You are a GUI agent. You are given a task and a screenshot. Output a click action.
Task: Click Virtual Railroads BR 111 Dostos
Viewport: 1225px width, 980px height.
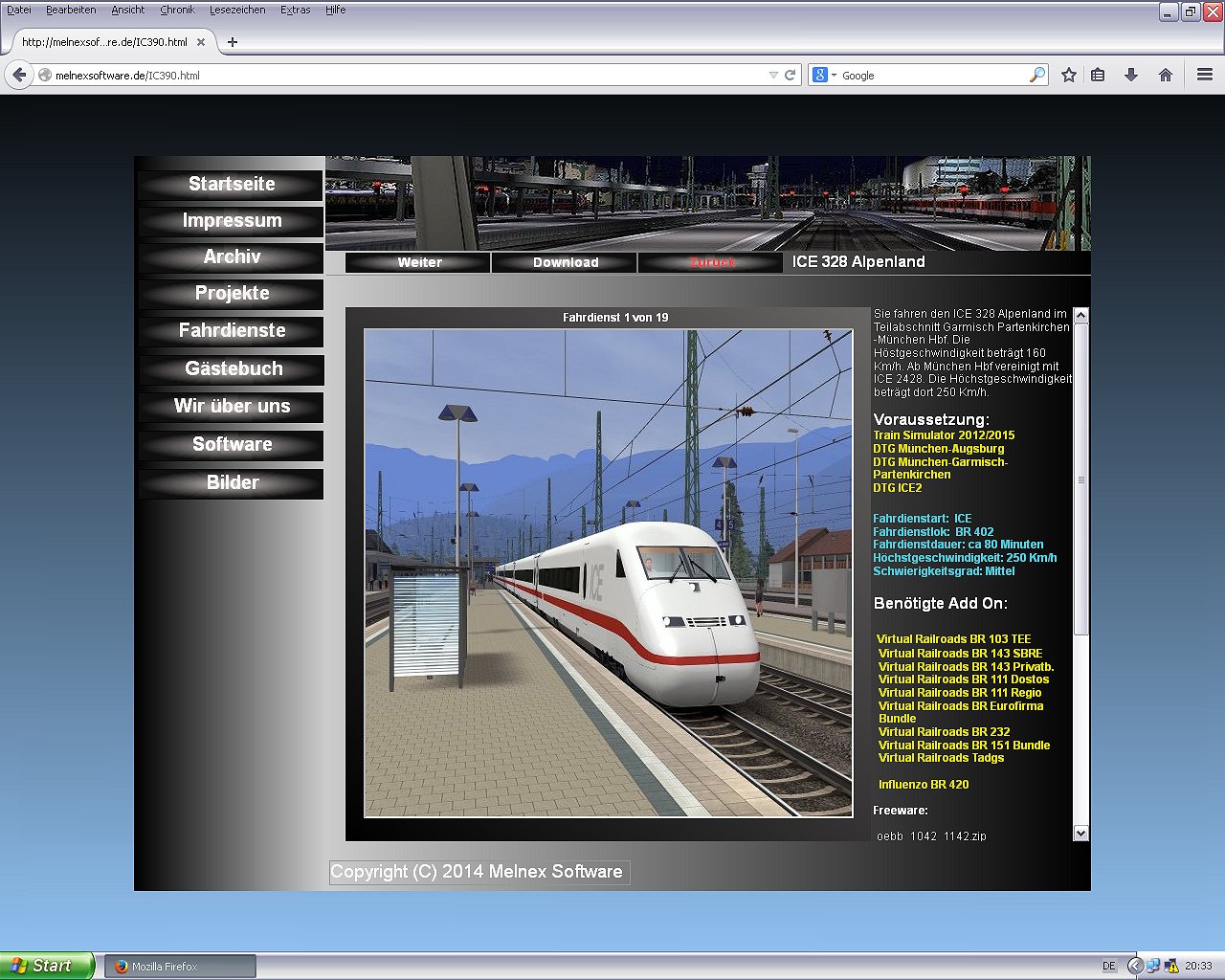coord(964,679)
